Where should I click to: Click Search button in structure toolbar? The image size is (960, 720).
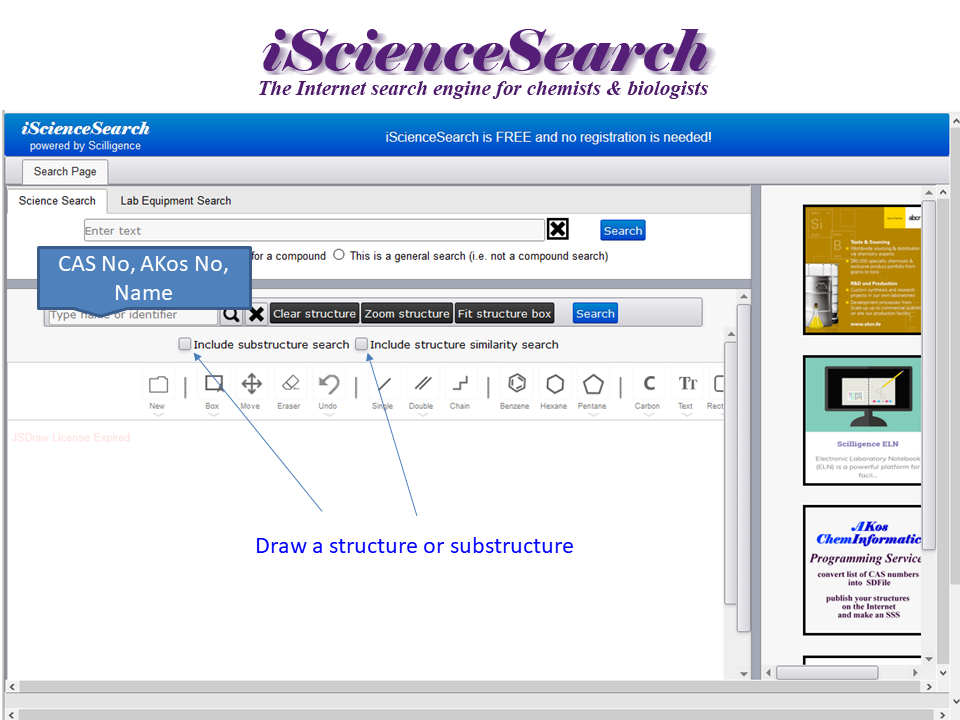pyautogui.click(x=595, y=313)
